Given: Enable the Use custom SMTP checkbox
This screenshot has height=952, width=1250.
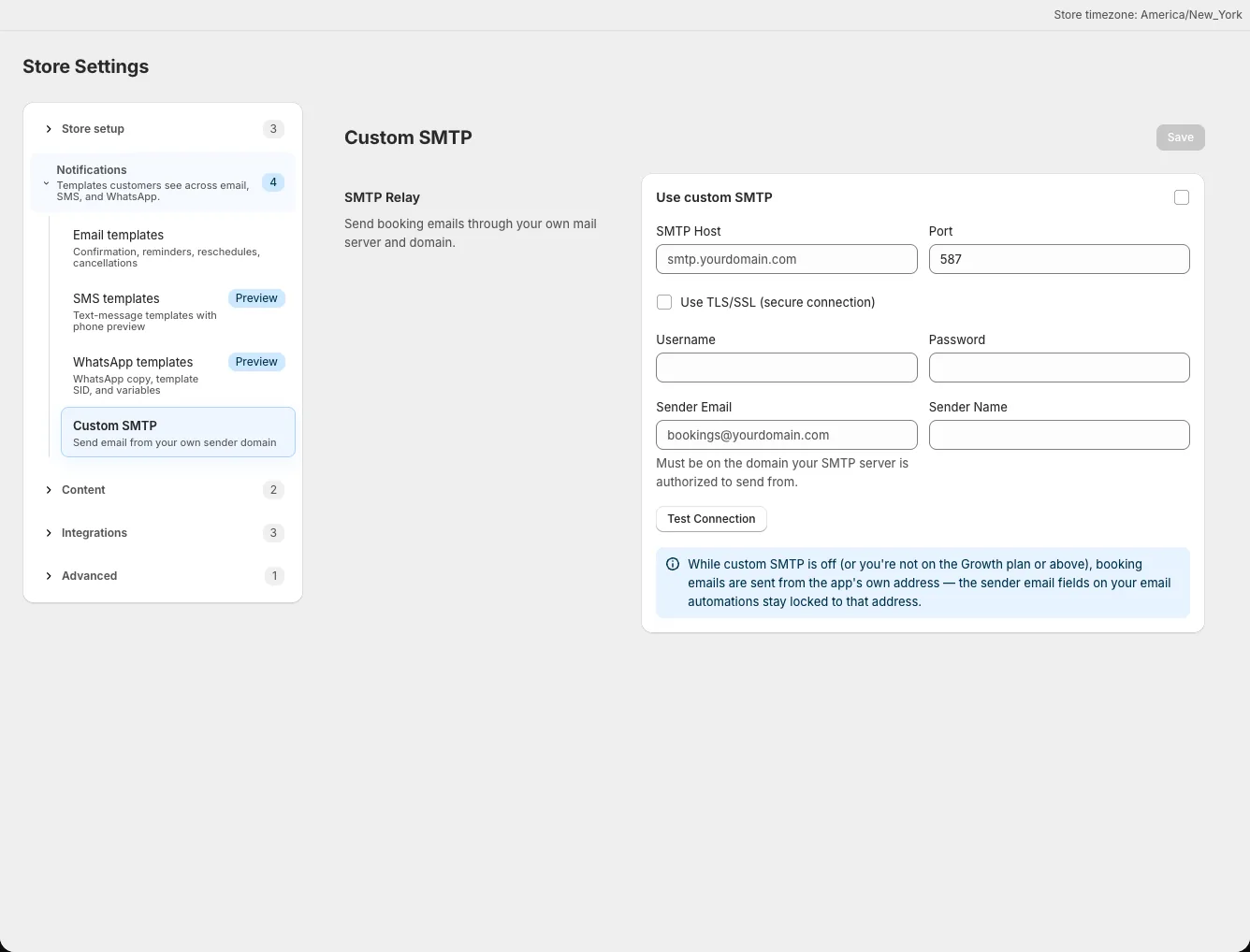Looking at the screenshot, I should coord(1182,197).
